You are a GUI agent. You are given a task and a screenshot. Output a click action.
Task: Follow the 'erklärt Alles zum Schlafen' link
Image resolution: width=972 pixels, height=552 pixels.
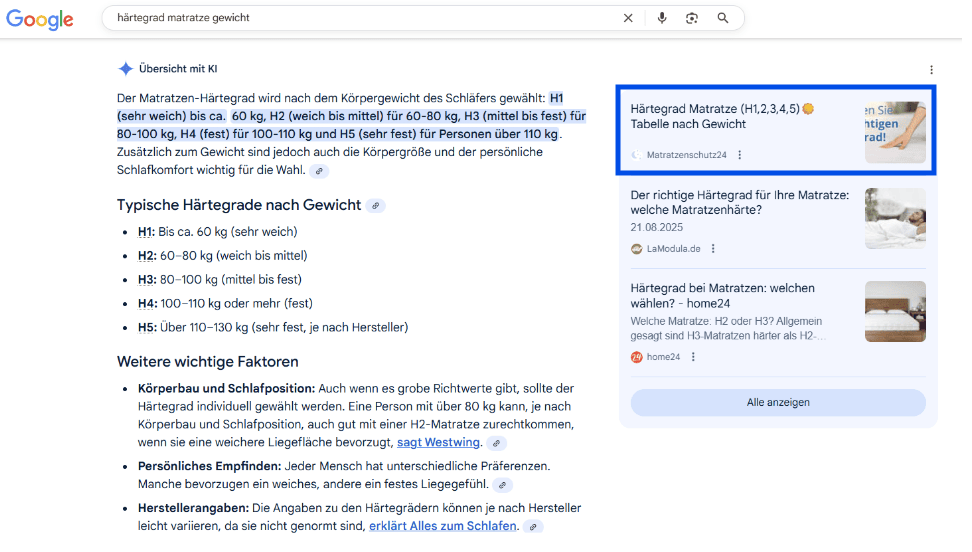click(442, 526)
